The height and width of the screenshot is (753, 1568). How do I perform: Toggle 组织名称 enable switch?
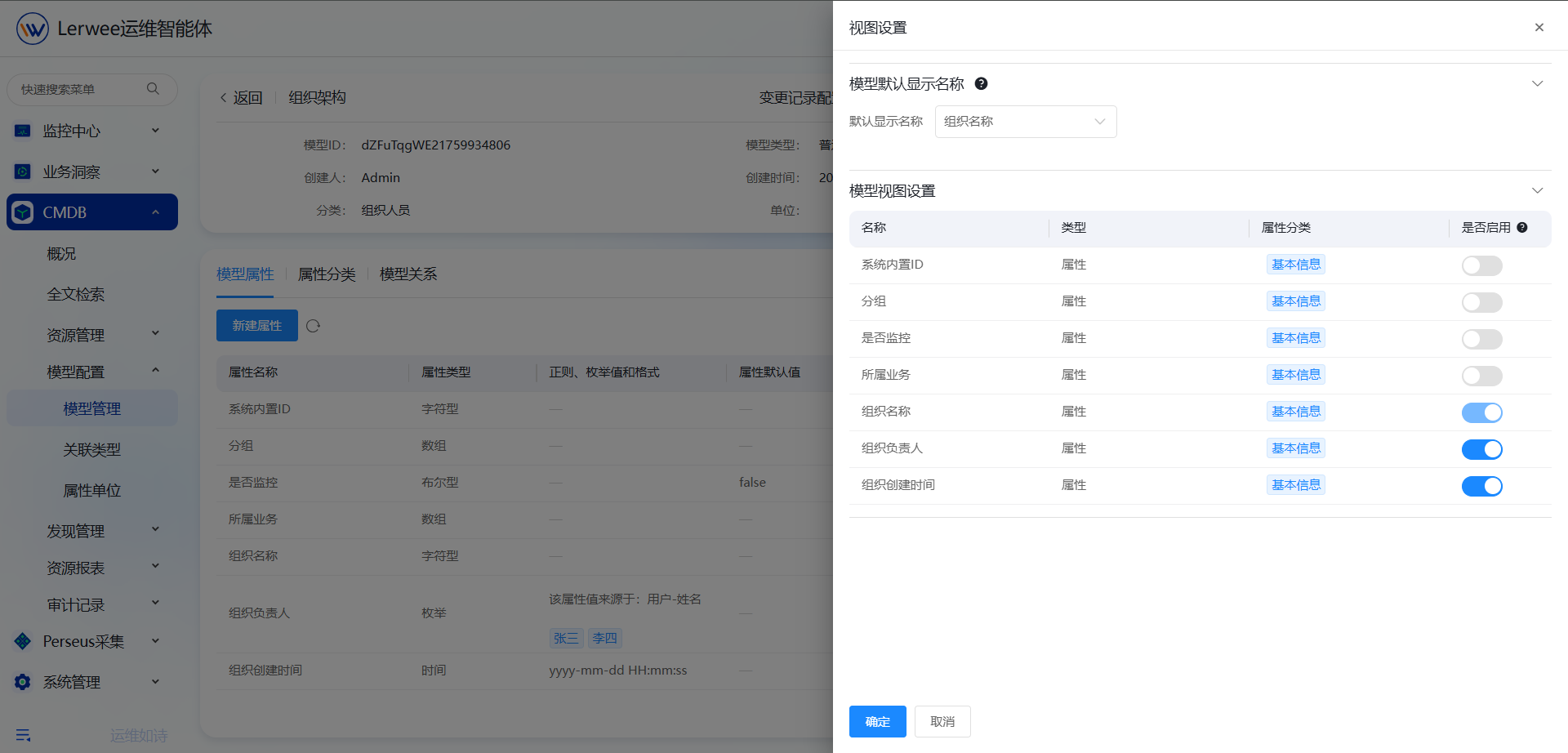[1482, 412]
